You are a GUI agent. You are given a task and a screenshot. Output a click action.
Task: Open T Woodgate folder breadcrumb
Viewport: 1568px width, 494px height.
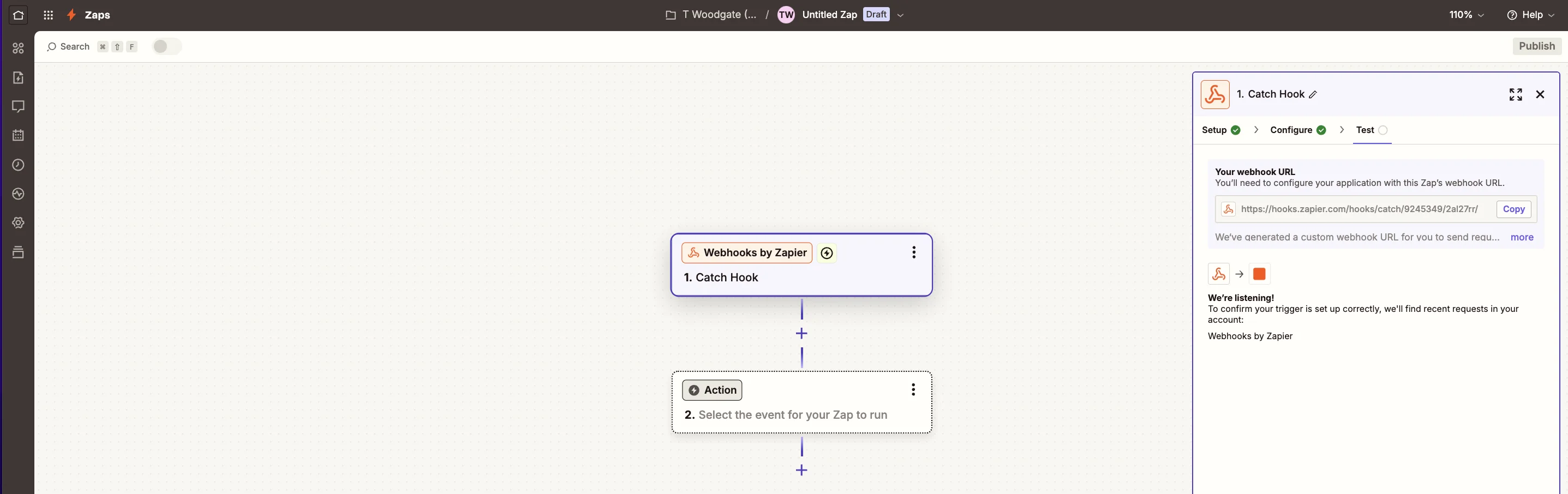719,15
